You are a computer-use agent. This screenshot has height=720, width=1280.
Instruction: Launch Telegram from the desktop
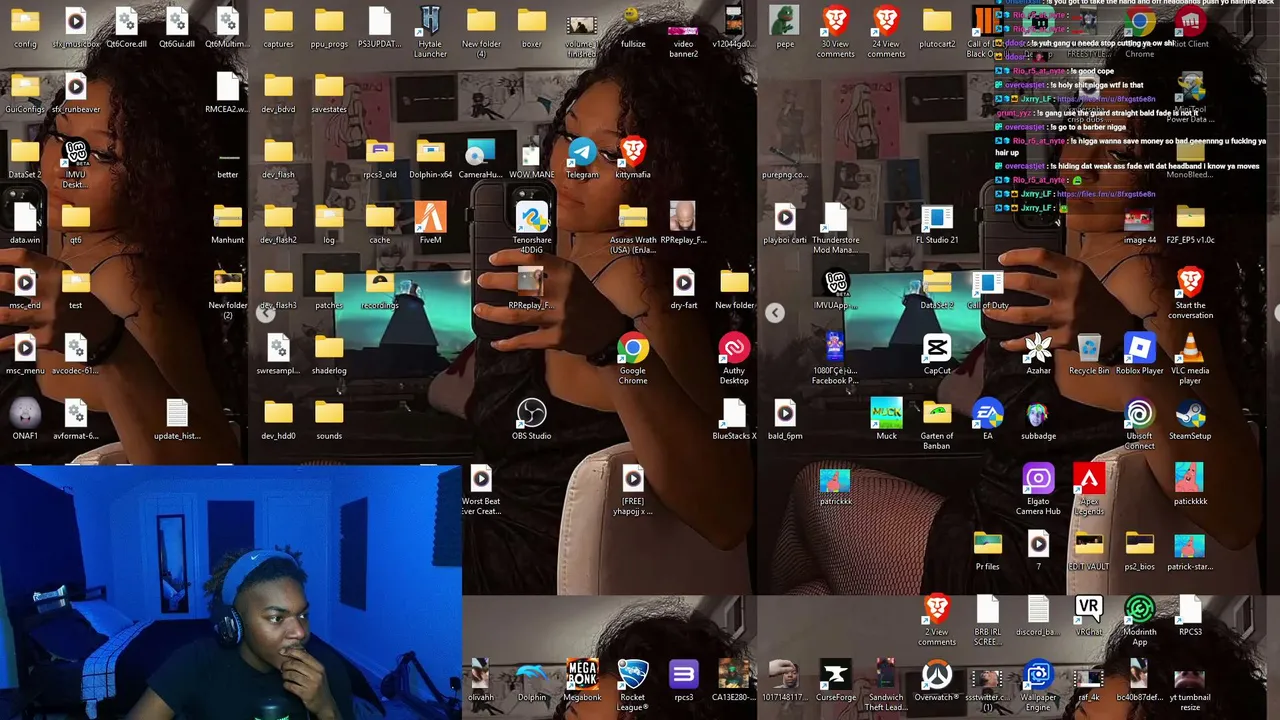pyautogui.click(x=582, y=152)
